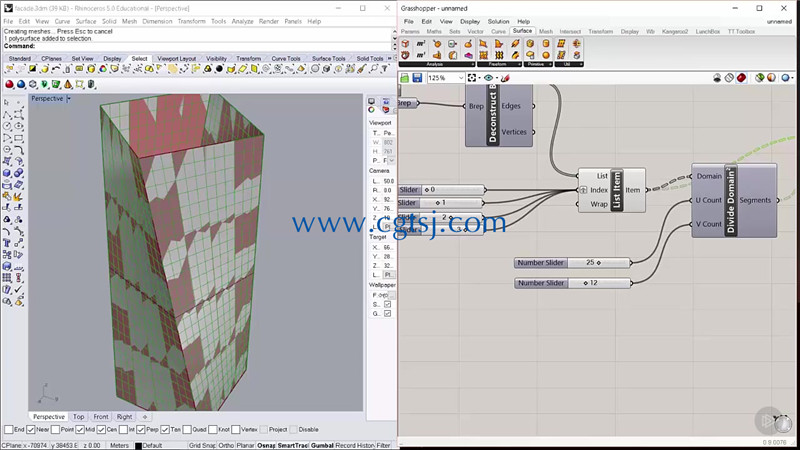Toggle Grid Snap in Rhino status bar
800x450 pixels.
(x=203, y=445)
